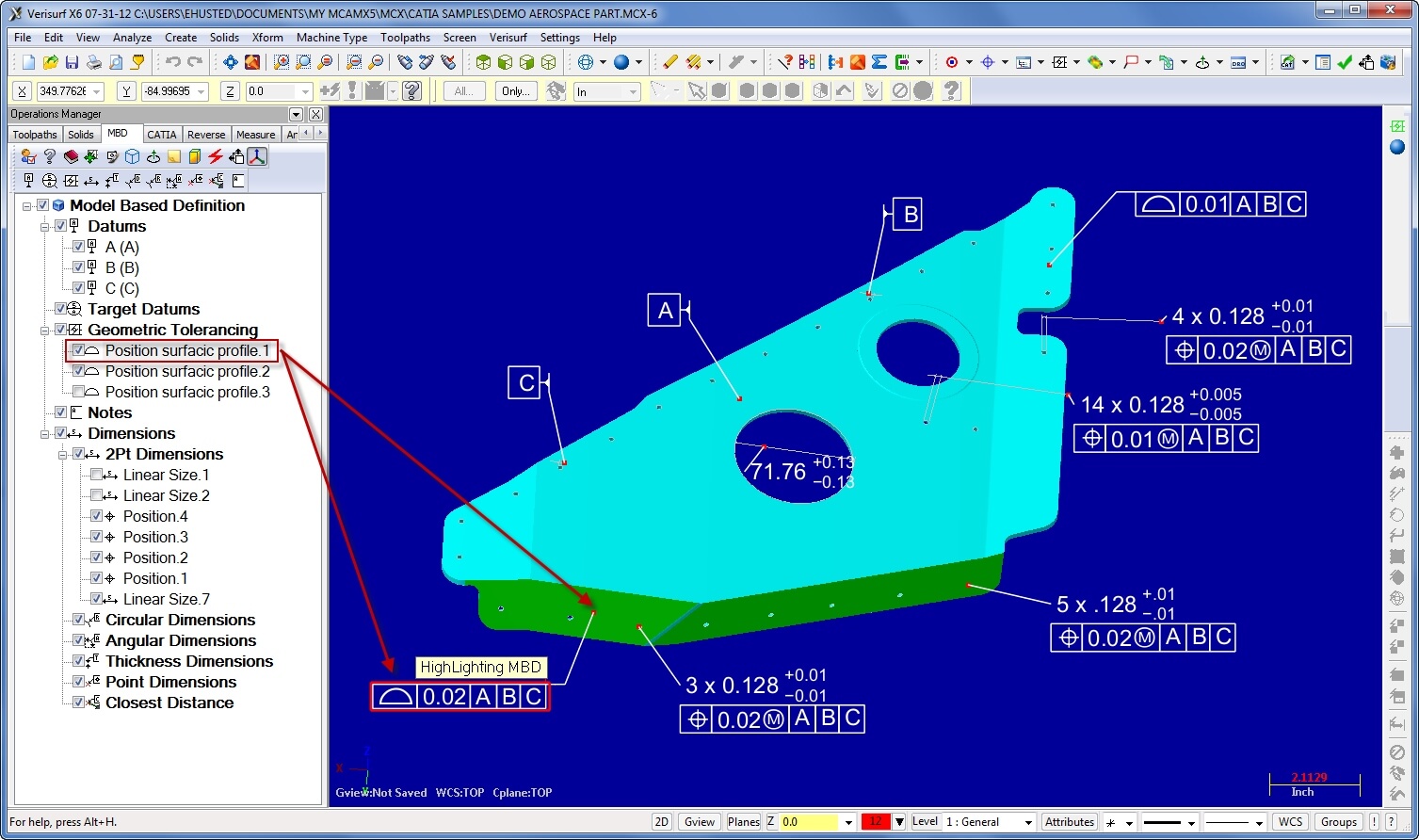This screenshot has width=1419, height=840.
Task: Select Position surfacic profile.1 tree item
Action: pos(186,350)
